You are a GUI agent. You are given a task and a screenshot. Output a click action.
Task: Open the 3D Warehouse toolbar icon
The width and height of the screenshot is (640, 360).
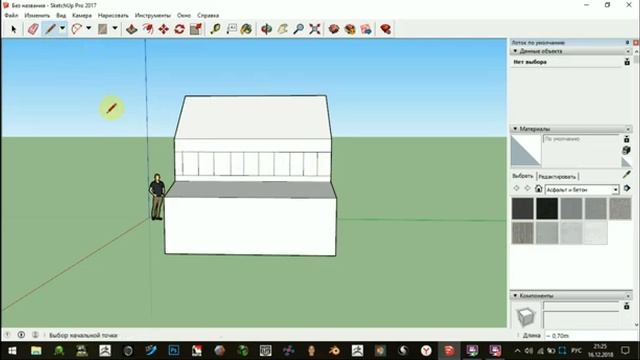coord(334,29)
